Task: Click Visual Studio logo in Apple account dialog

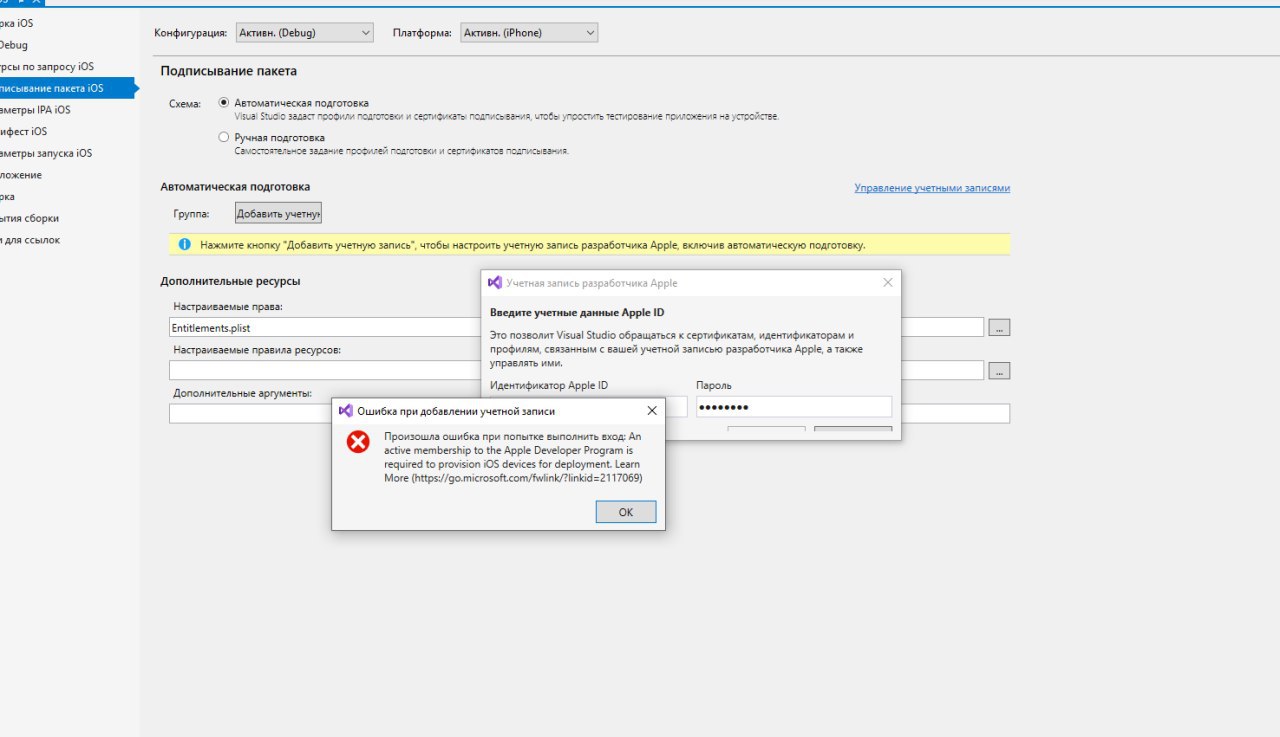Action: coord(494,283)
